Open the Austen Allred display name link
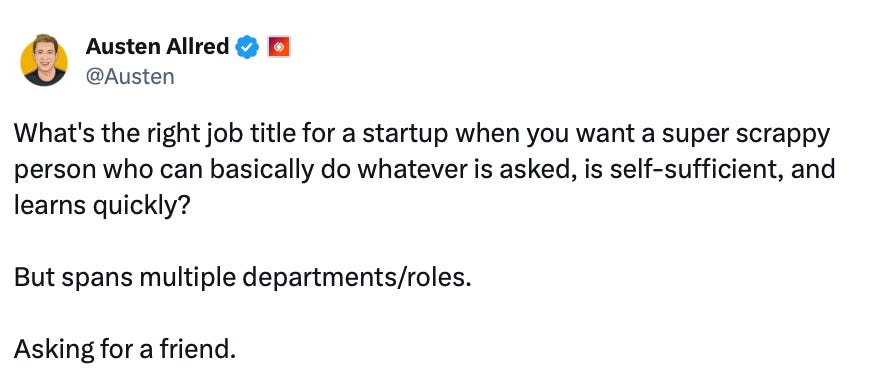Screen dimensions: 880x384 157,47
